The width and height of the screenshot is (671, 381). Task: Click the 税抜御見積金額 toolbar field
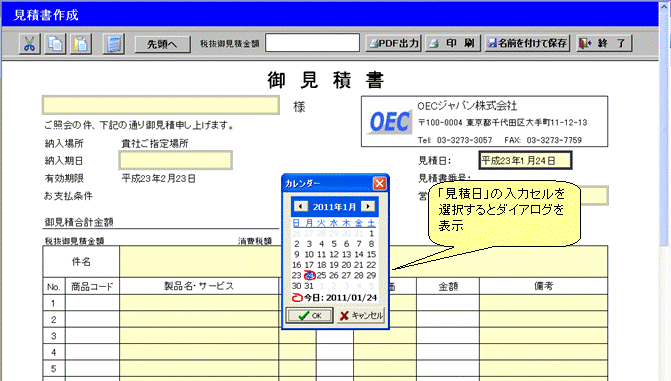pyautogui.click(x=312, y=43)
